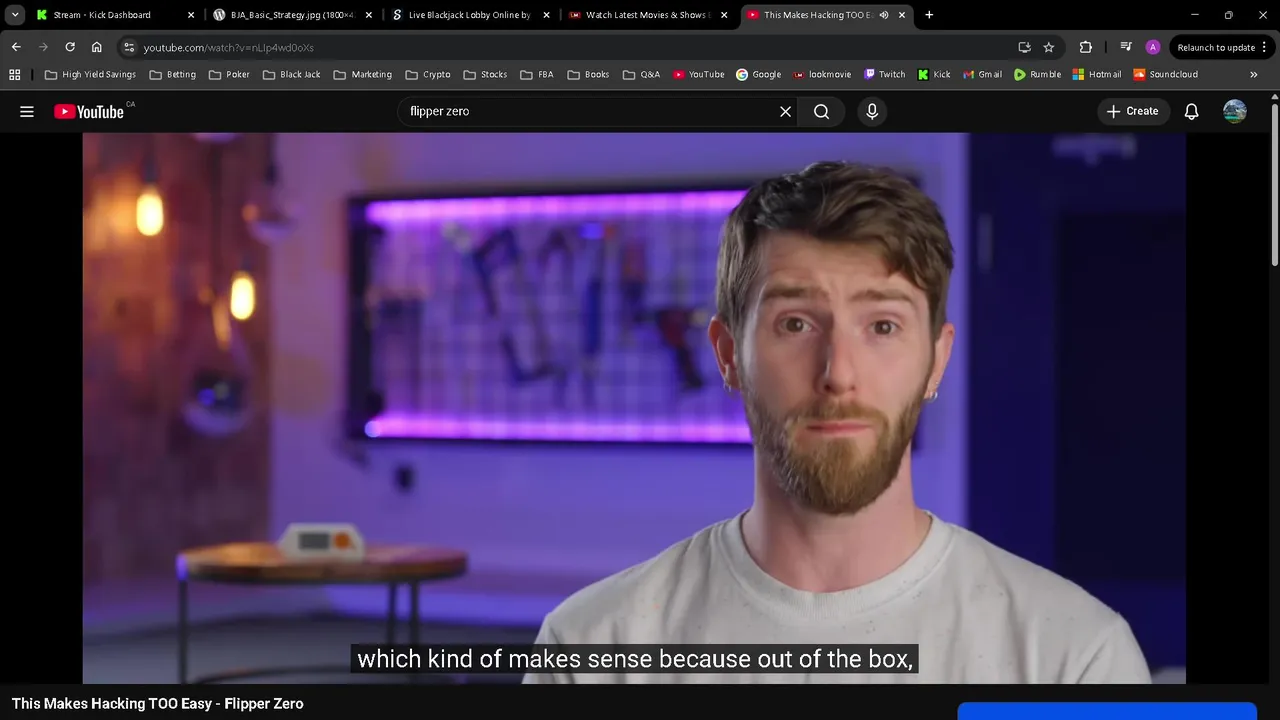Open a new browser tab
The height and width of the screenshot is (720, 1280).
pos(929,15)
